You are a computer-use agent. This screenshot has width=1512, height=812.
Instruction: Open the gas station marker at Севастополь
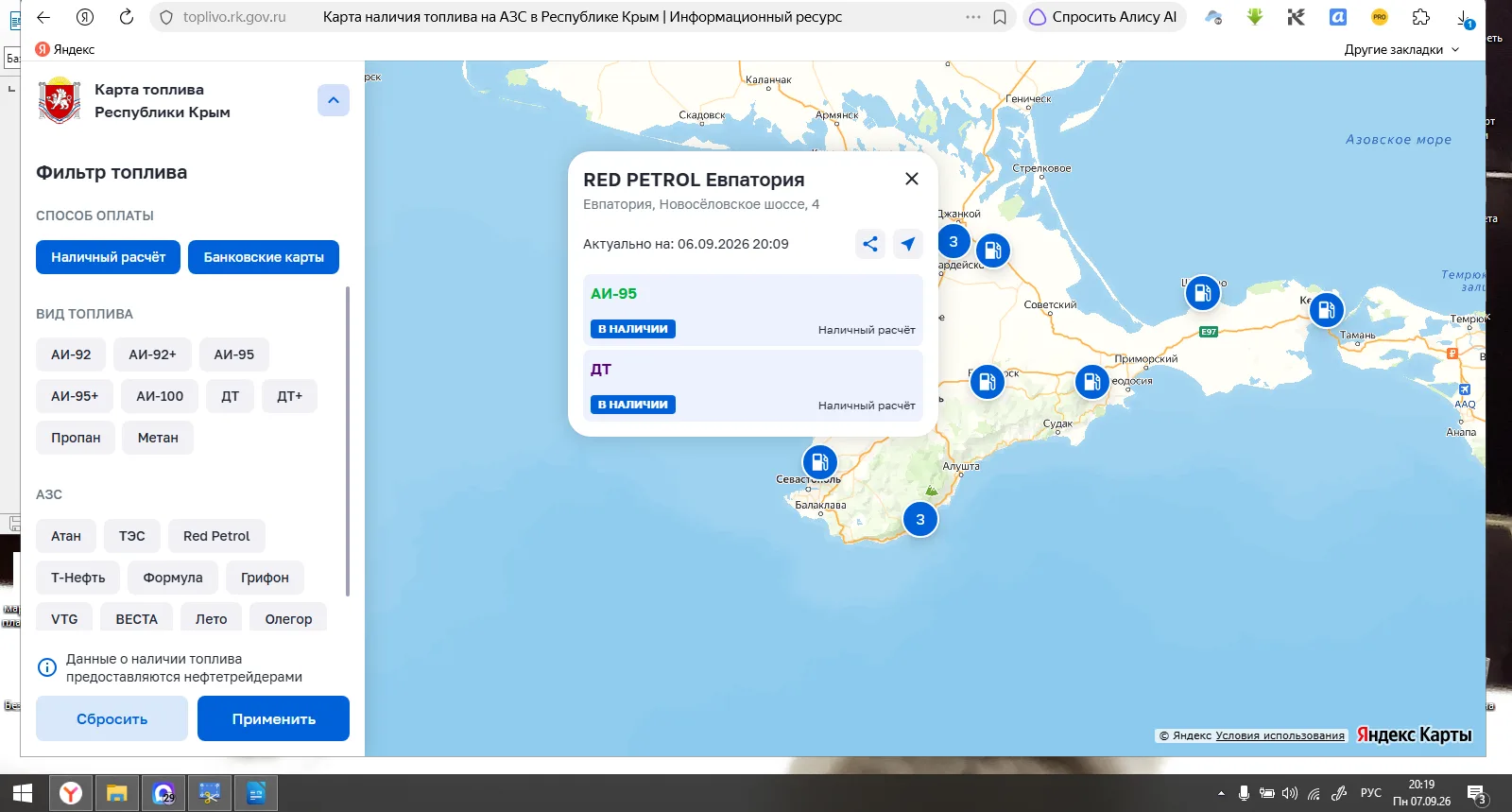coord(819,462)
